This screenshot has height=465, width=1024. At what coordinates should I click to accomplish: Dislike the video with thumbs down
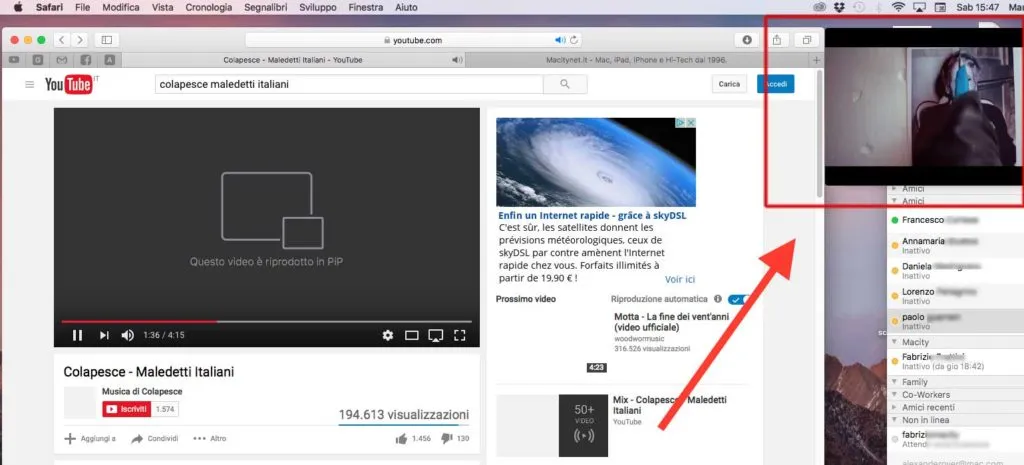pyautogui.click(x=447, y=438)
